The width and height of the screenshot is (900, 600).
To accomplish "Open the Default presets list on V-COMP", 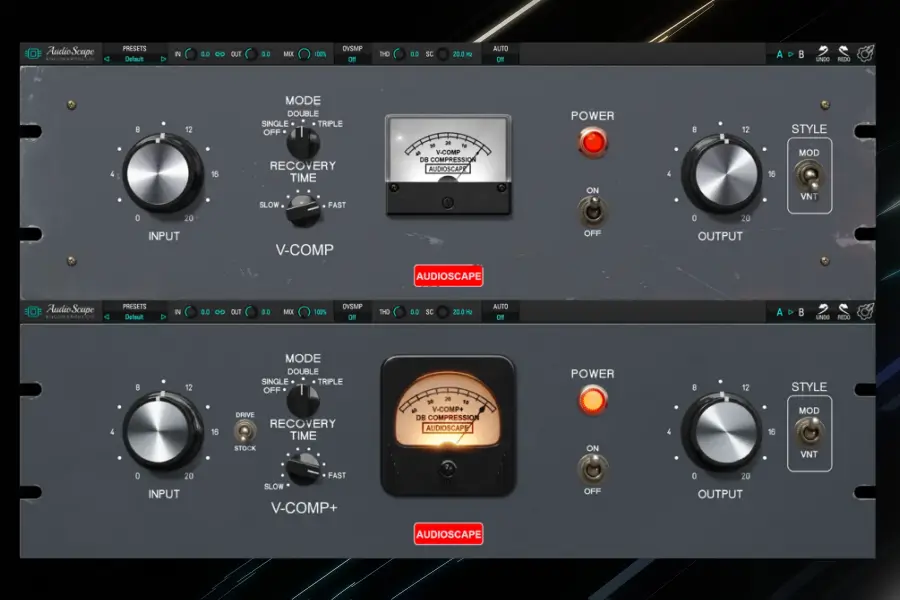I will point(134,59).
